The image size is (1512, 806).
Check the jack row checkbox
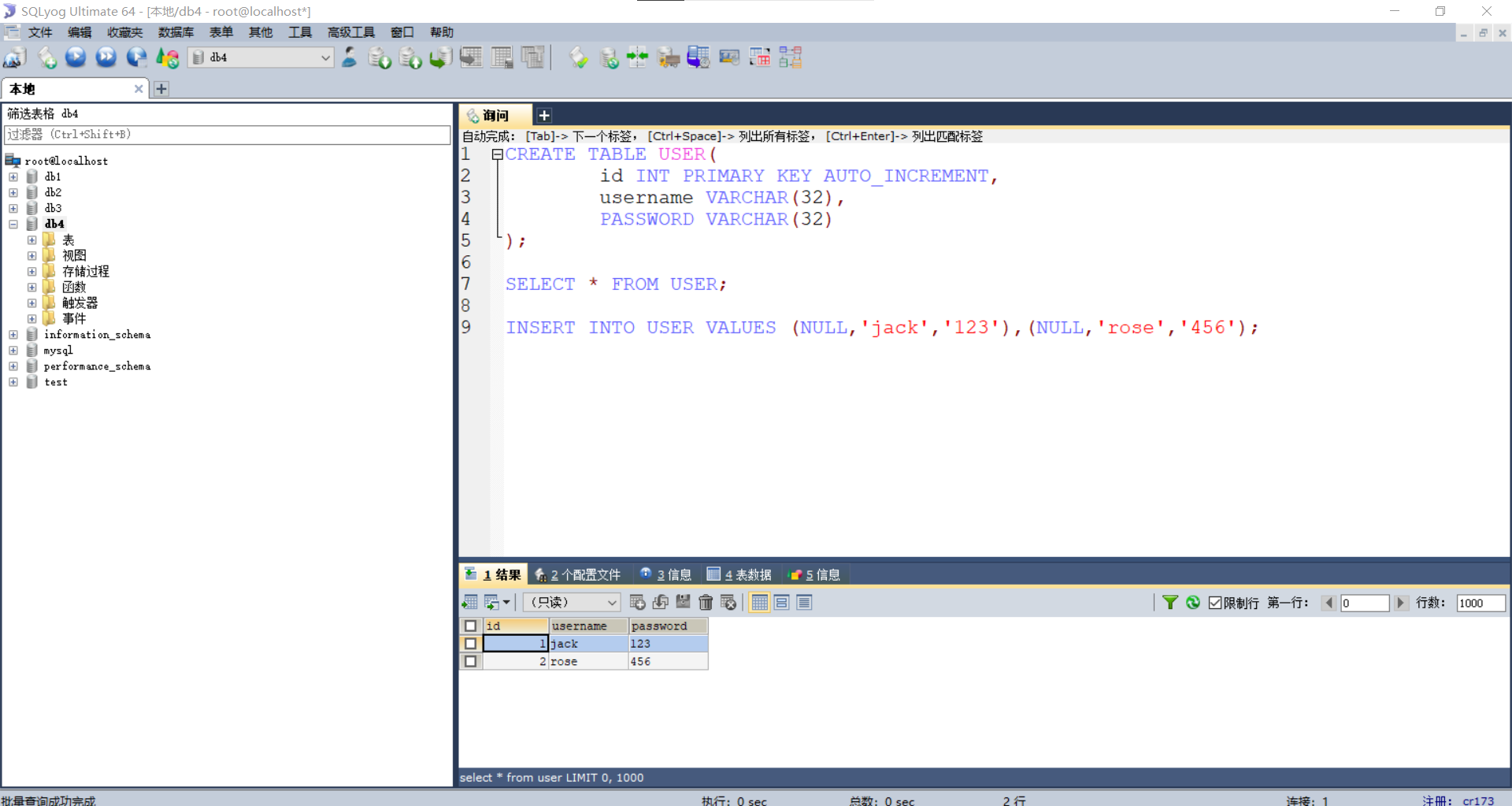[470, 644]
